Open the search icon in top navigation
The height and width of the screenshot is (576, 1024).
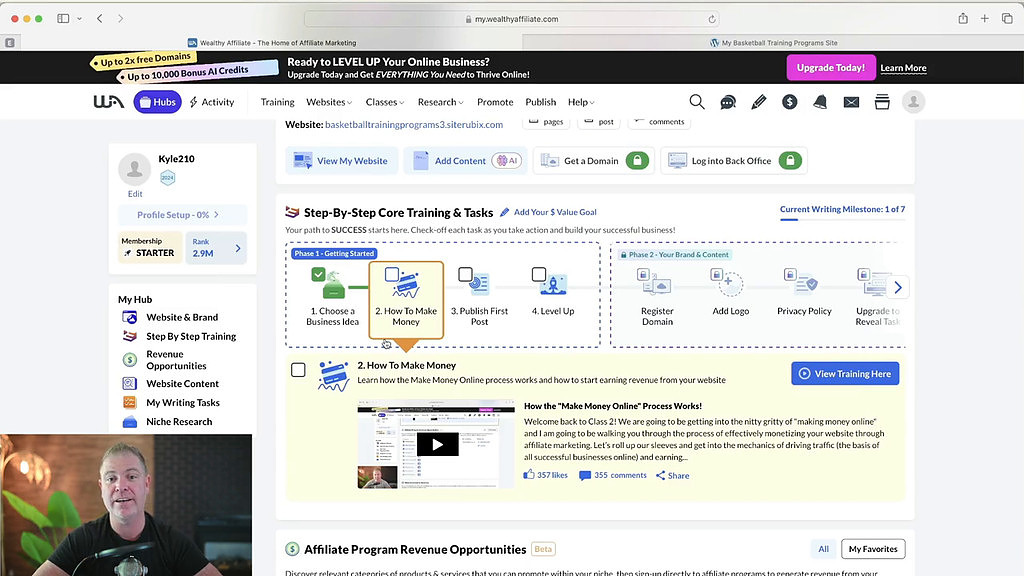click(697, 101)
